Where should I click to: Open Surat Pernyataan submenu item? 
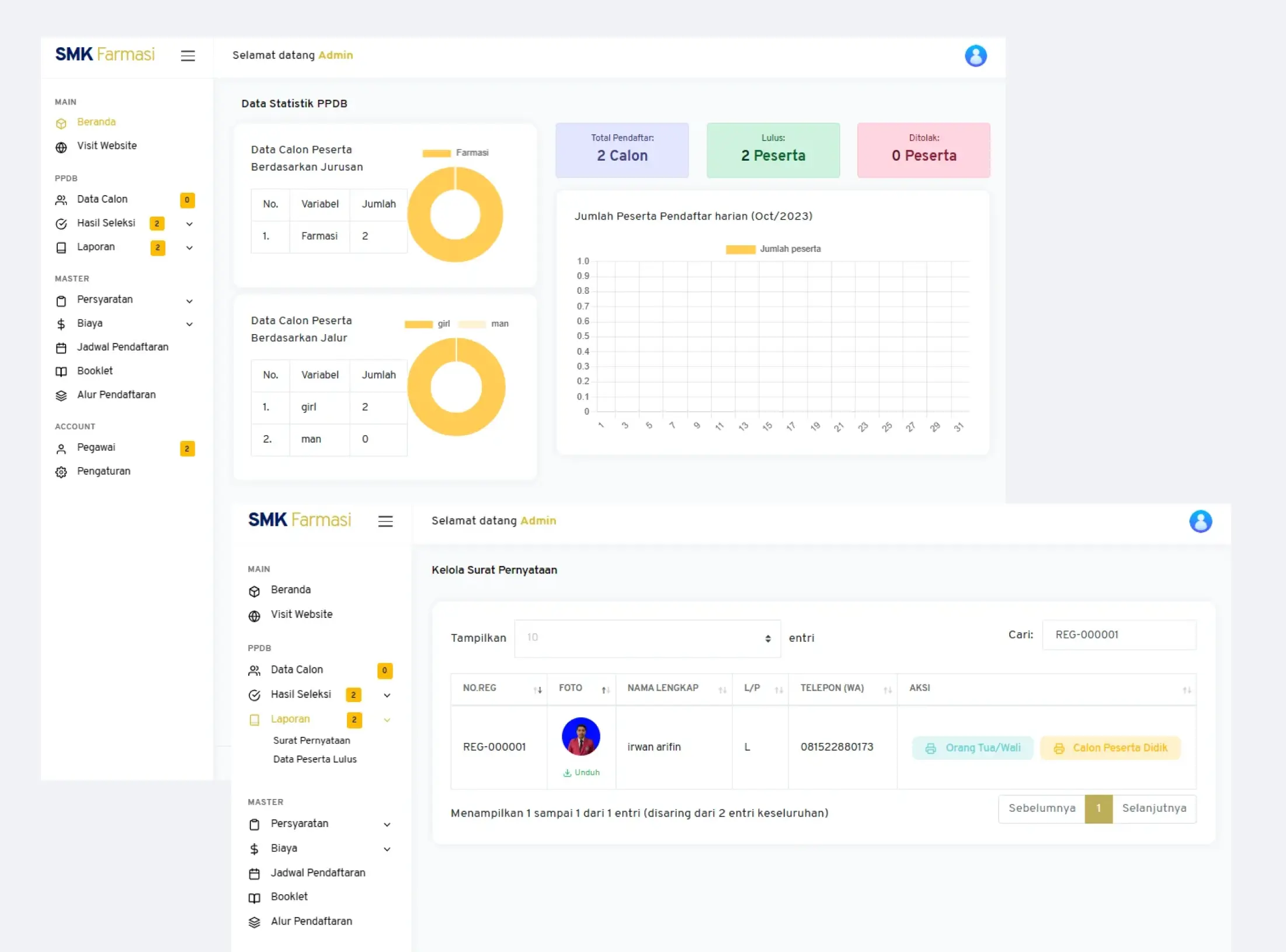click(x=311, y=741)
